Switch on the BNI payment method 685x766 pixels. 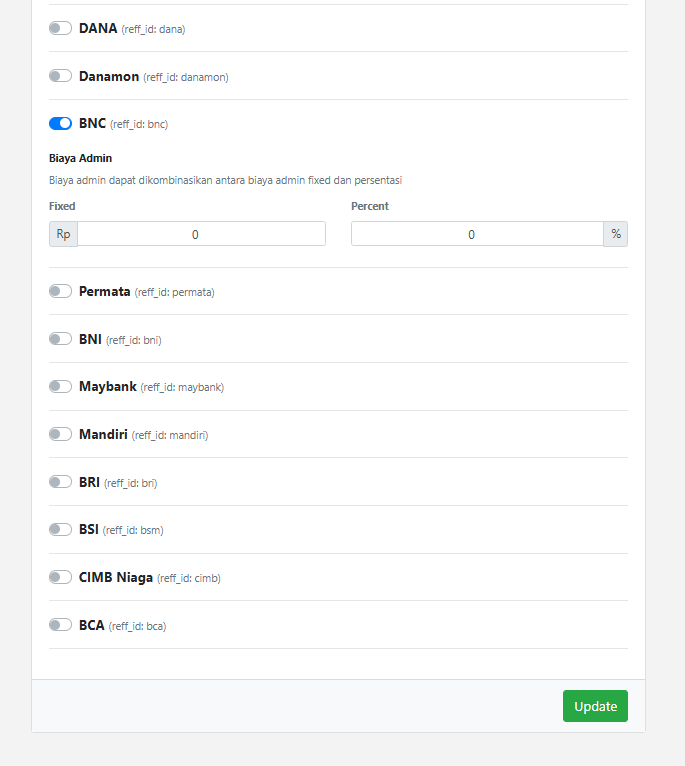pyautogui.click(x=60, y=339)
